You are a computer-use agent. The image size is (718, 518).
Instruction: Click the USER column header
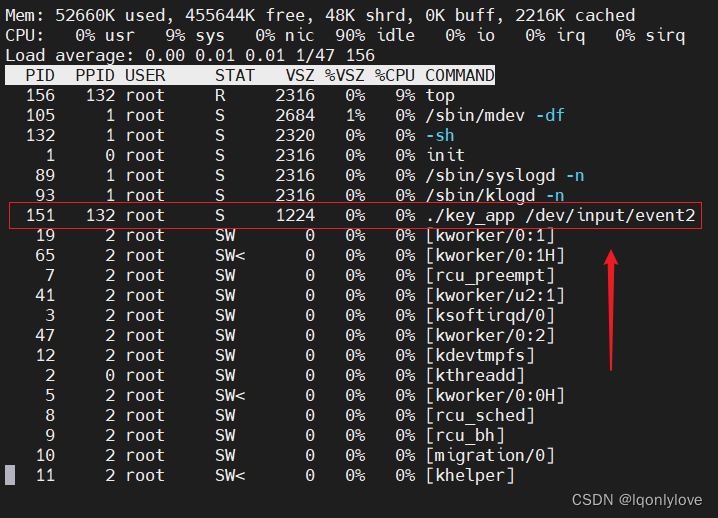[145, 75]
